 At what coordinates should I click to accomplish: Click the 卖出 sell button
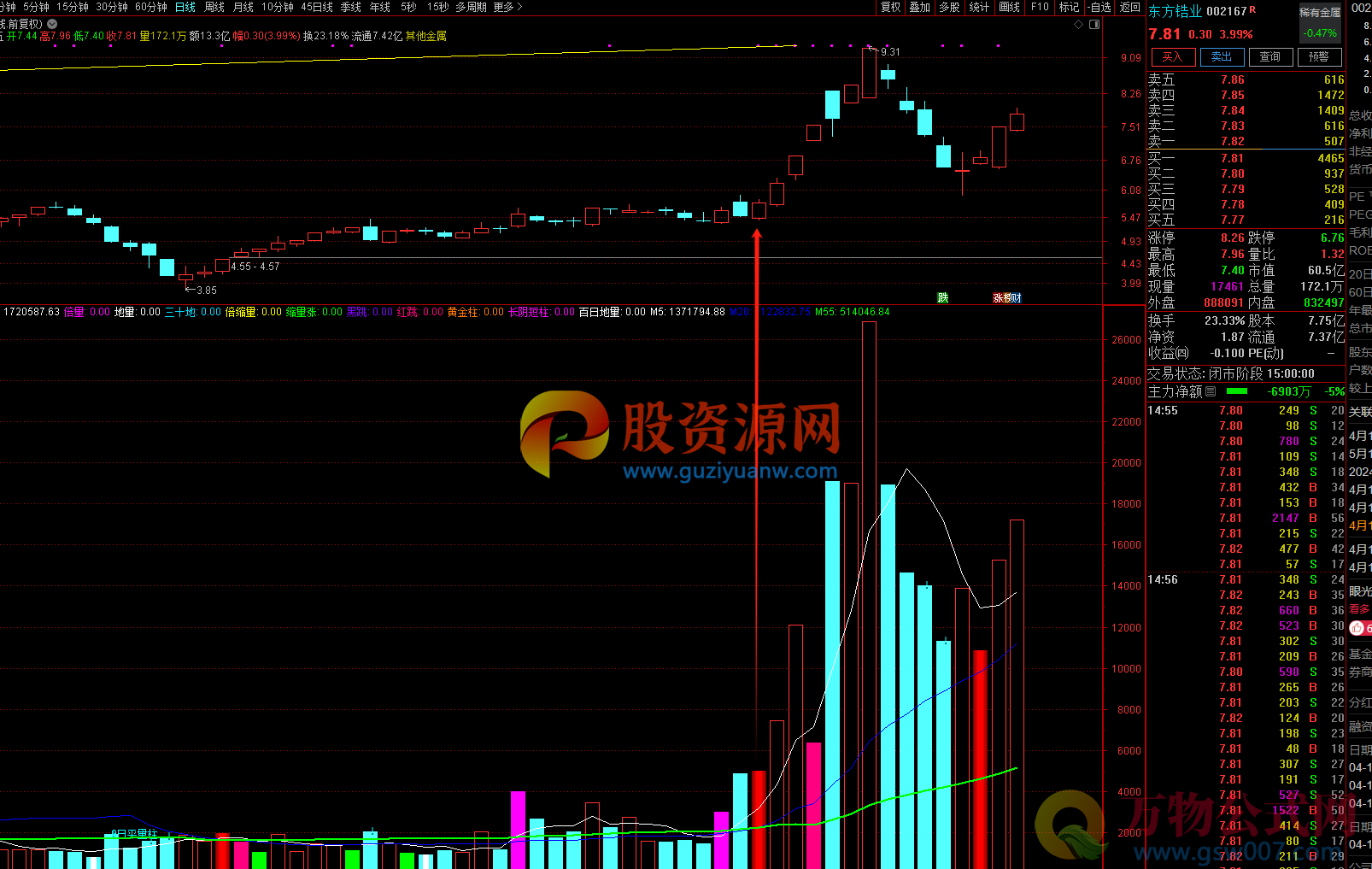[x=1222, y=57]
